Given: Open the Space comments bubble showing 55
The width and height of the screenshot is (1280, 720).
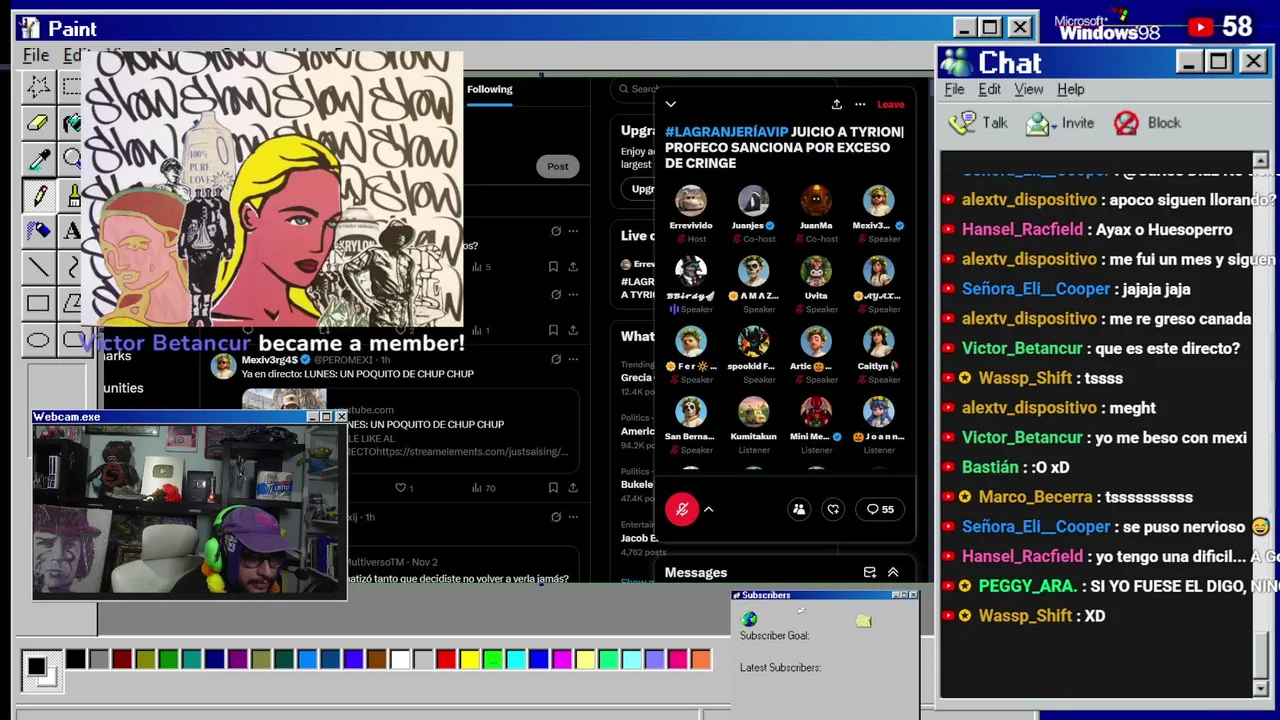Looking at the screenshot, I should [x=880, y=509].
